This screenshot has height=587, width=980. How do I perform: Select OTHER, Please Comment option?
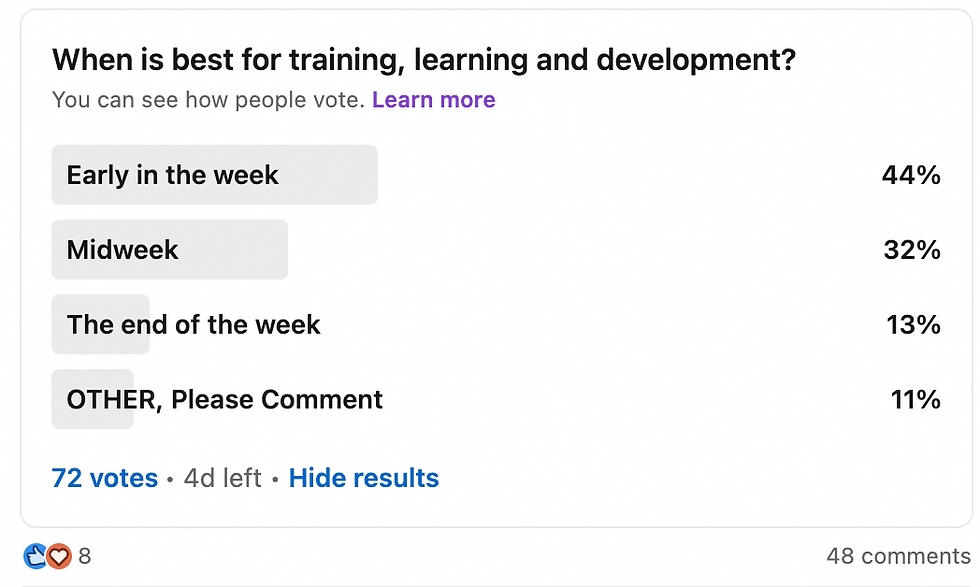[x=224, y=400]
